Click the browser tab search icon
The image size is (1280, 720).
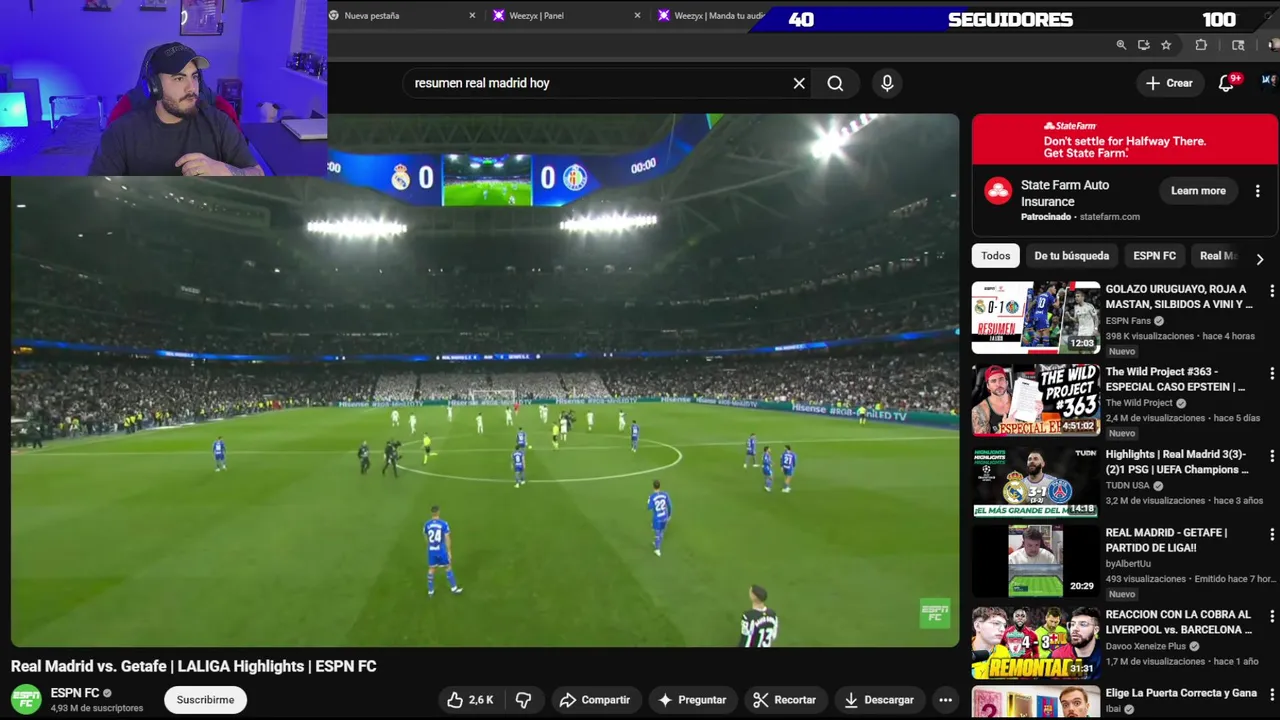tap(1238, 45)
